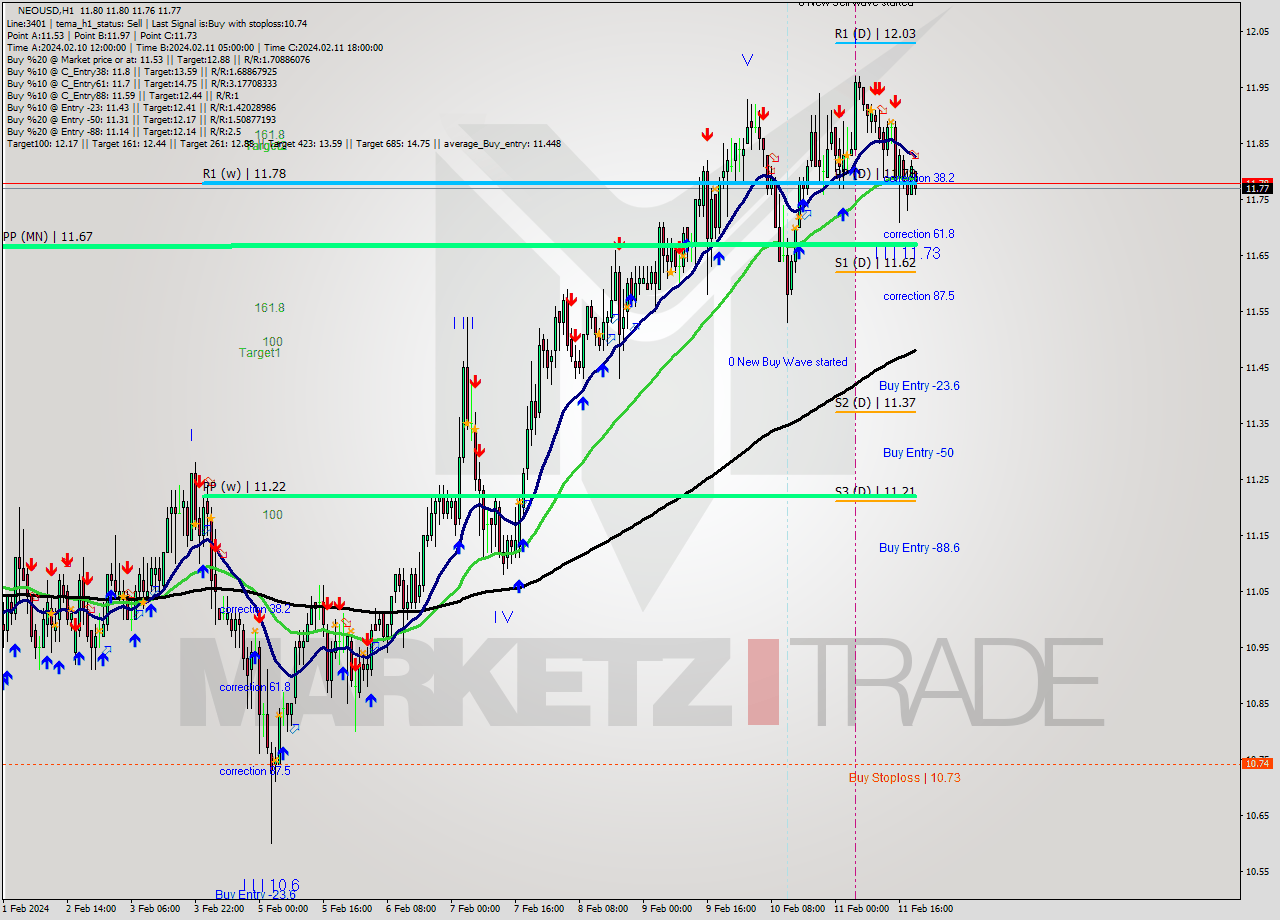
Task: Click the orange 10.74 stoploss tag on the price axis
Action: click(x=1256, y=763)
